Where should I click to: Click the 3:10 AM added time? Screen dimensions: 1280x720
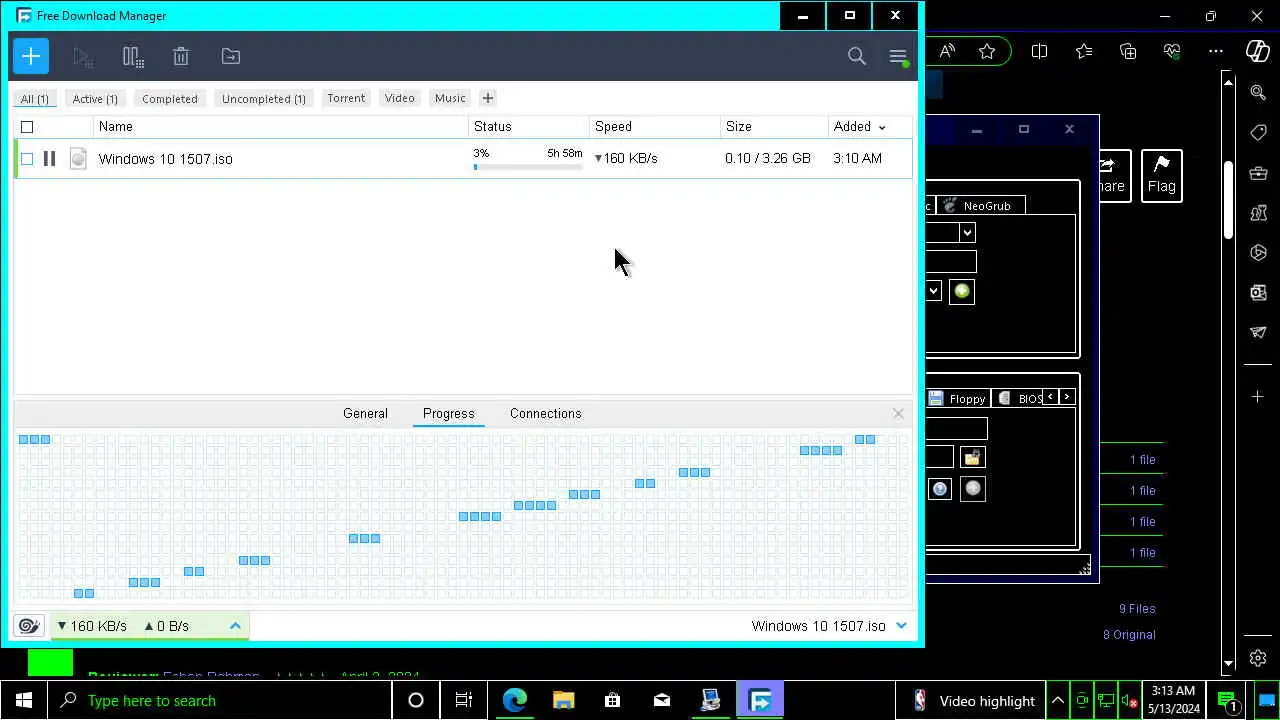pyautogui.click(x=857, y=158)
